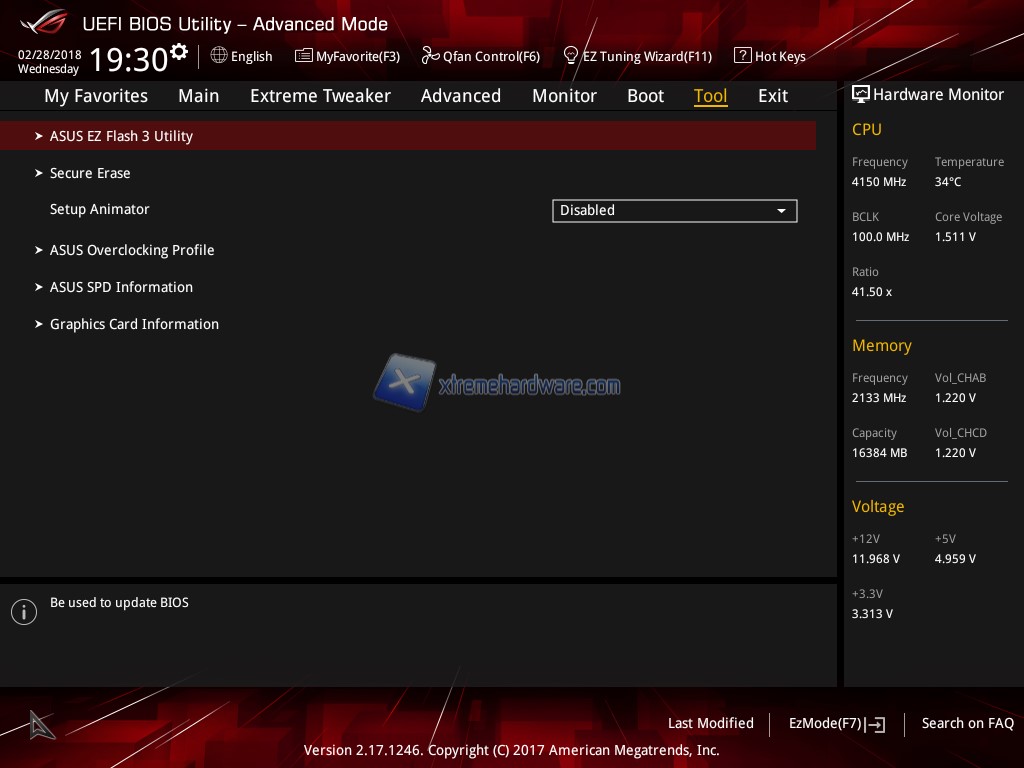Image resolution: width=1024 pixels, height=768 pixels.
Task: Go to the Monitor tab
Action: click(564, 96)
